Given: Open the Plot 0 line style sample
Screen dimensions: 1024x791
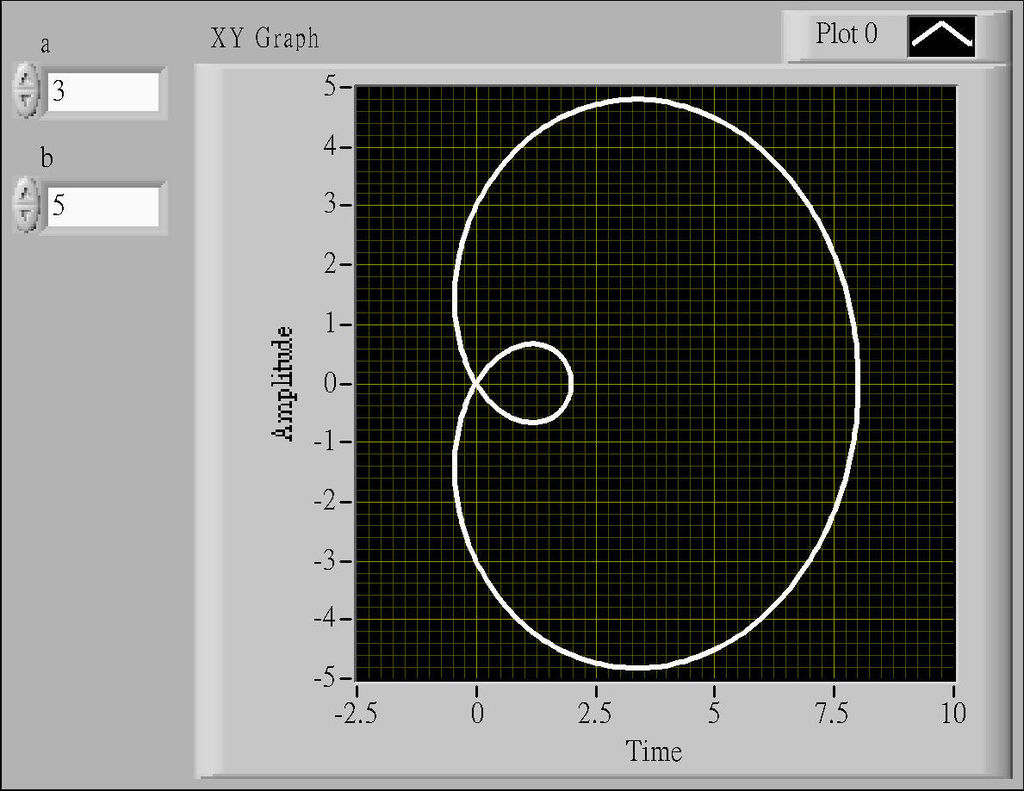Looking at the screenshot, I should coord(942,36).
